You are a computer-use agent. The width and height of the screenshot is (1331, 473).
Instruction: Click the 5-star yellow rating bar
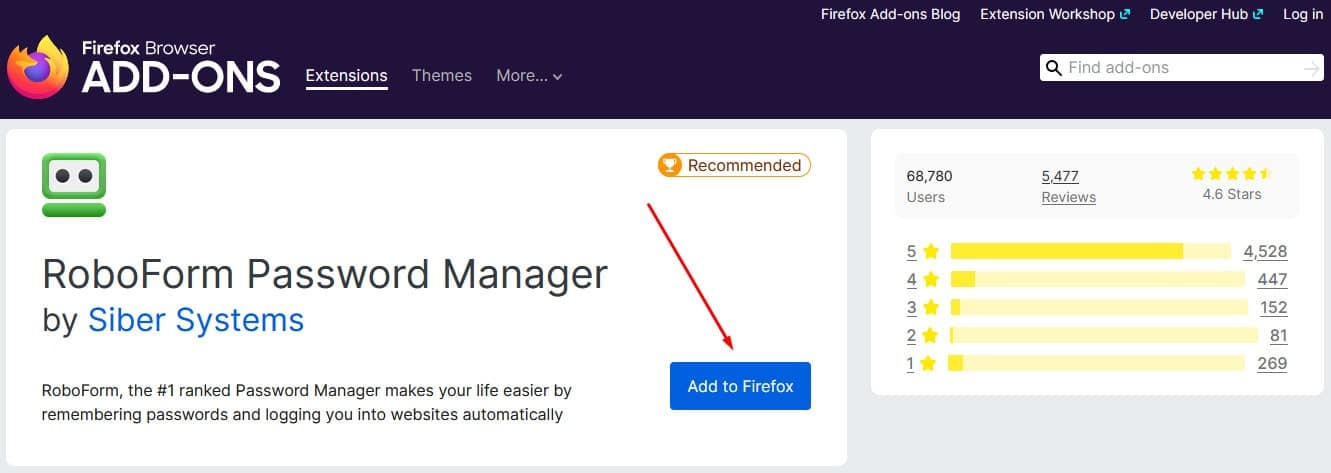tap(1090, 251)
